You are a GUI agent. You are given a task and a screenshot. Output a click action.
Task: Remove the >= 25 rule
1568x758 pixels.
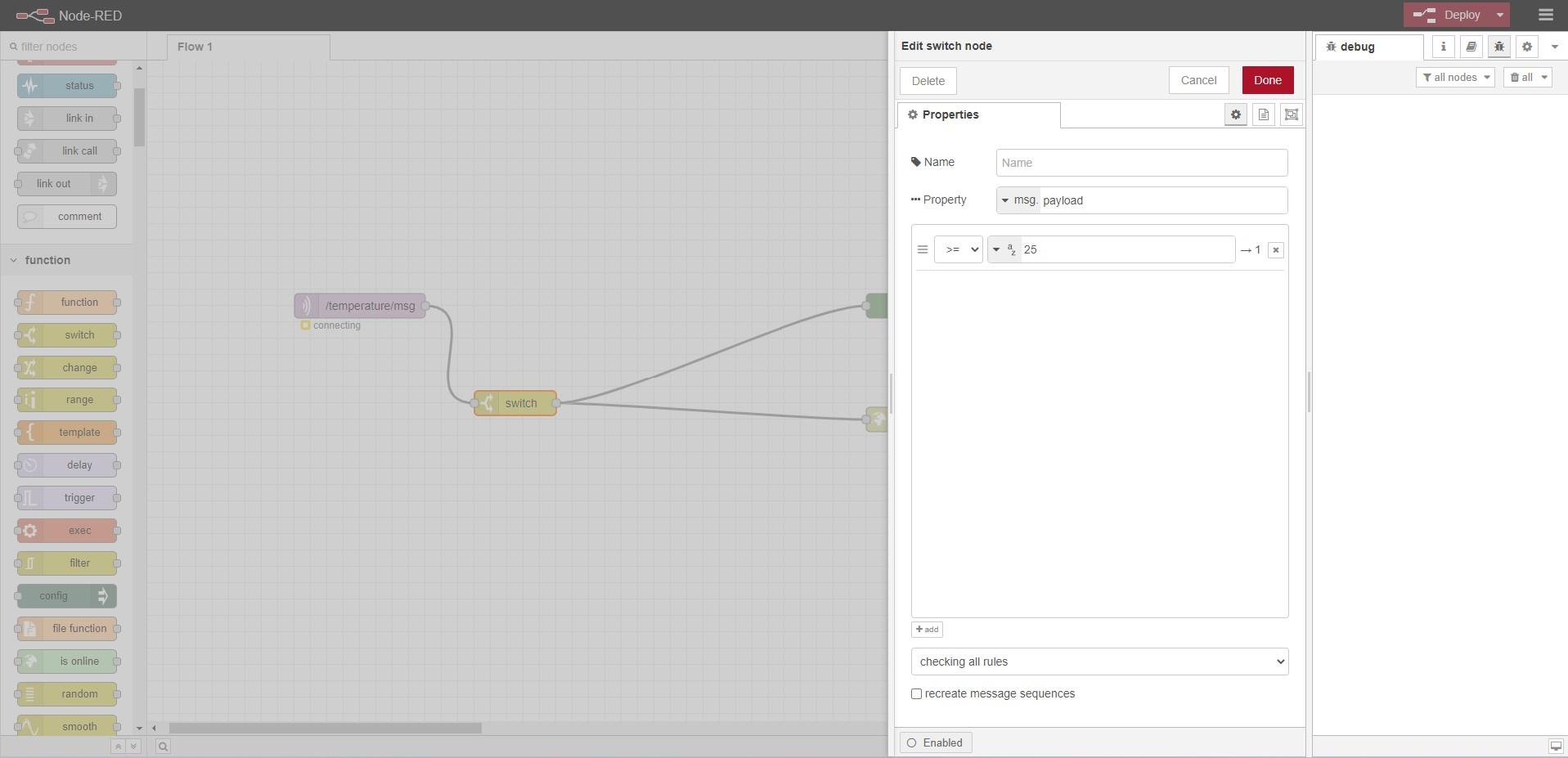(1275, 250)
